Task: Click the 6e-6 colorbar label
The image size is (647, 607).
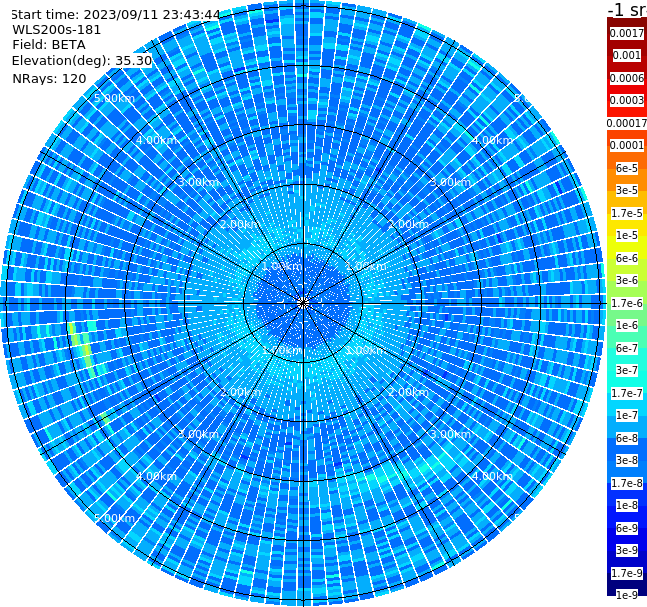Action: [x=627, y=258]
